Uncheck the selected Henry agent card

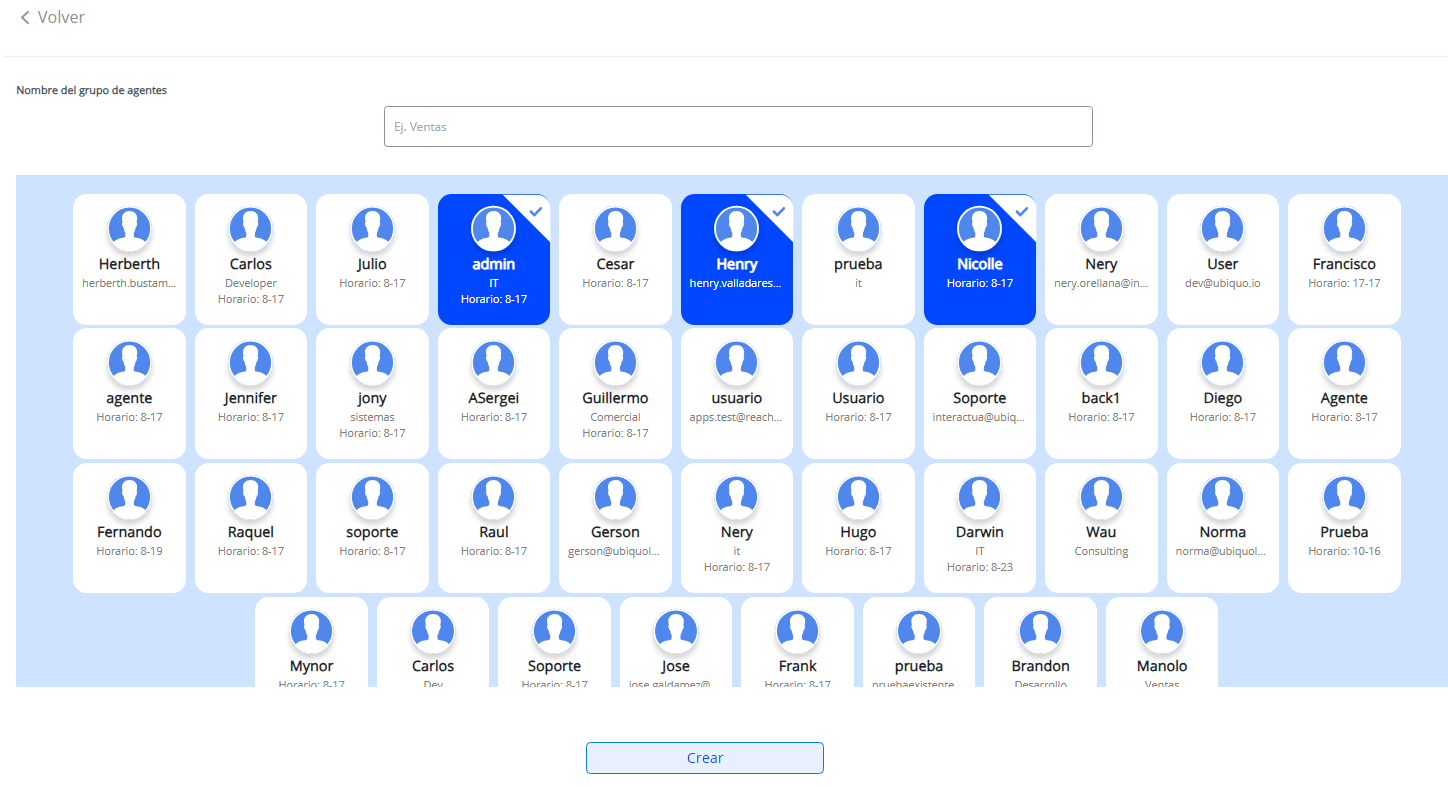pos(737,260)
